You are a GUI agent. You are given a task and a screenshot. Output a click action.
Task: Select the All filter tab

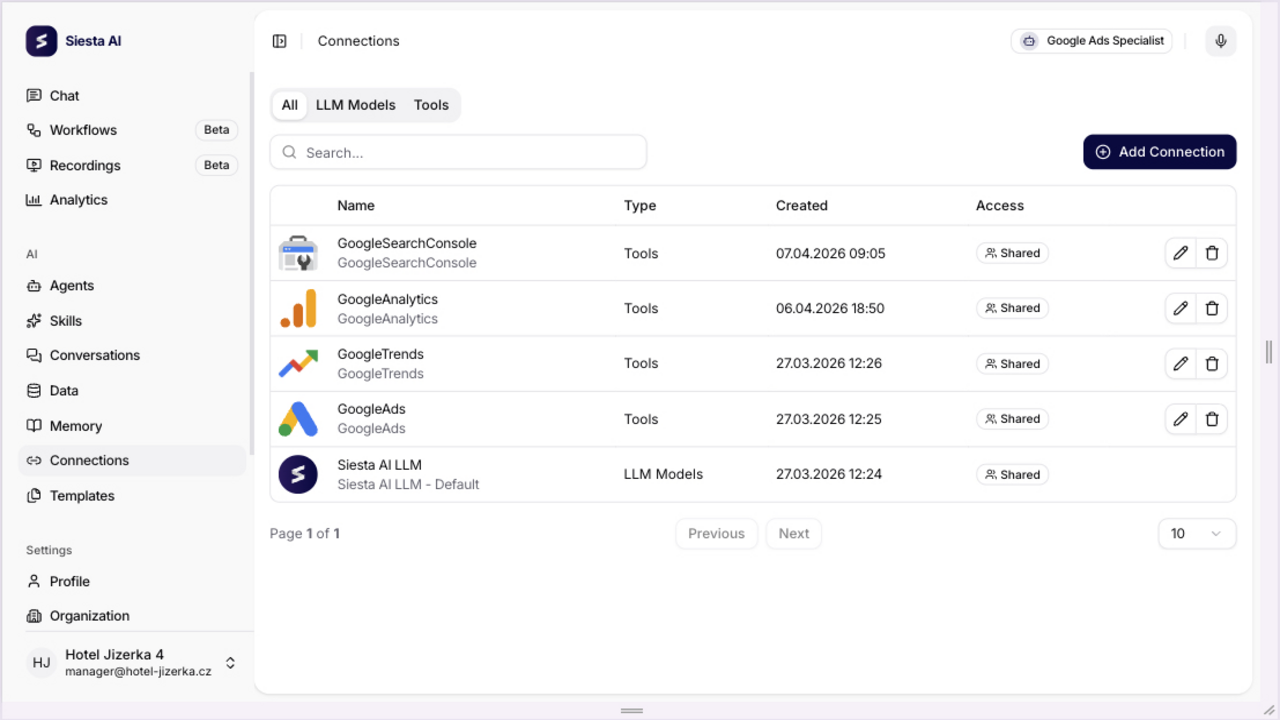[290, 105]
